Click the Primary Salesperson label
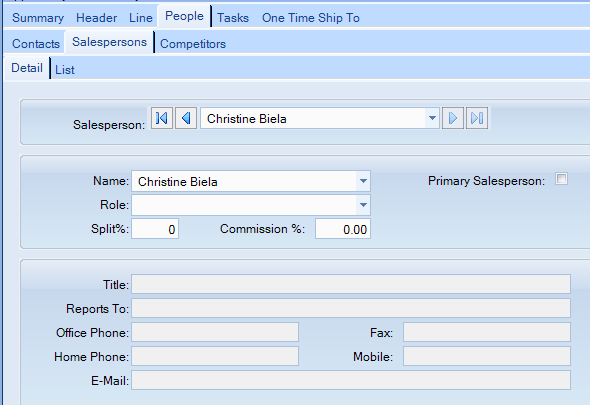 coord(487,181)
